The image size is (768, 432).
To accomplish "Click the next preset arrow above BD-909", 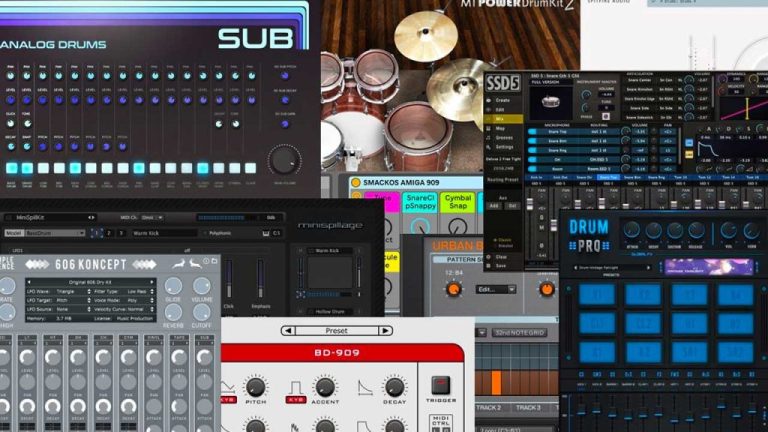I will [385, 331].
